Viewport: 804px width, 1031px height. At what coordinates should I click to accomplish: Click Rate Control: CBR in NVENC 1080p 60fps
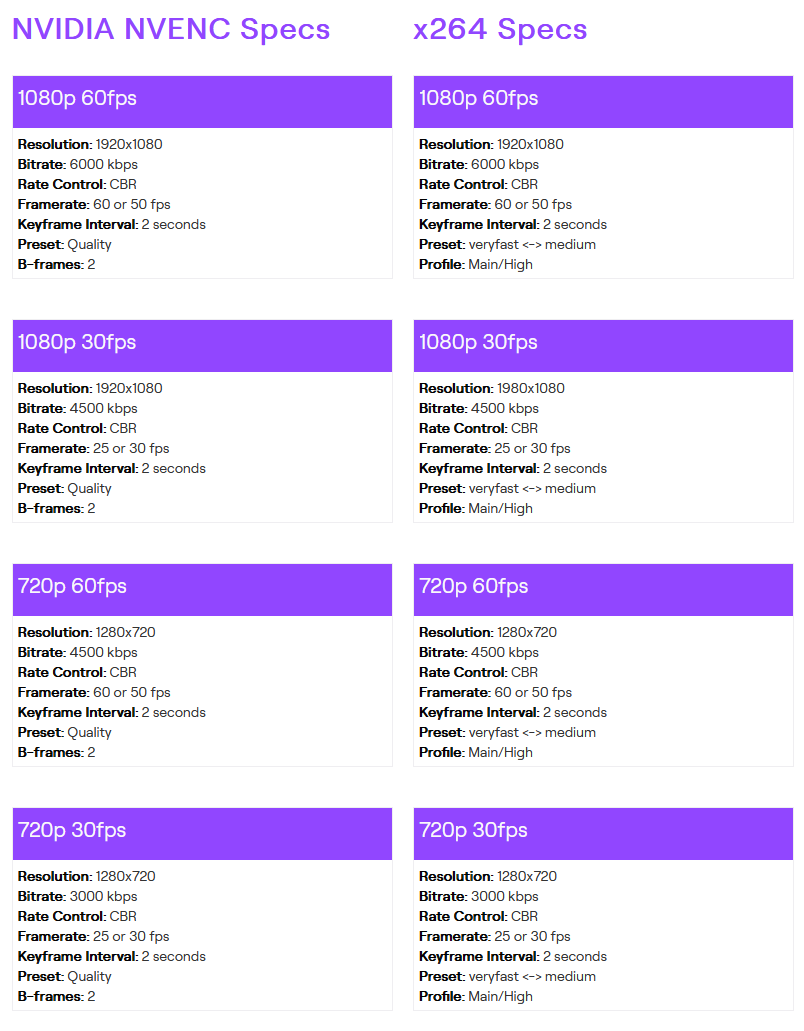click(77, 184)
